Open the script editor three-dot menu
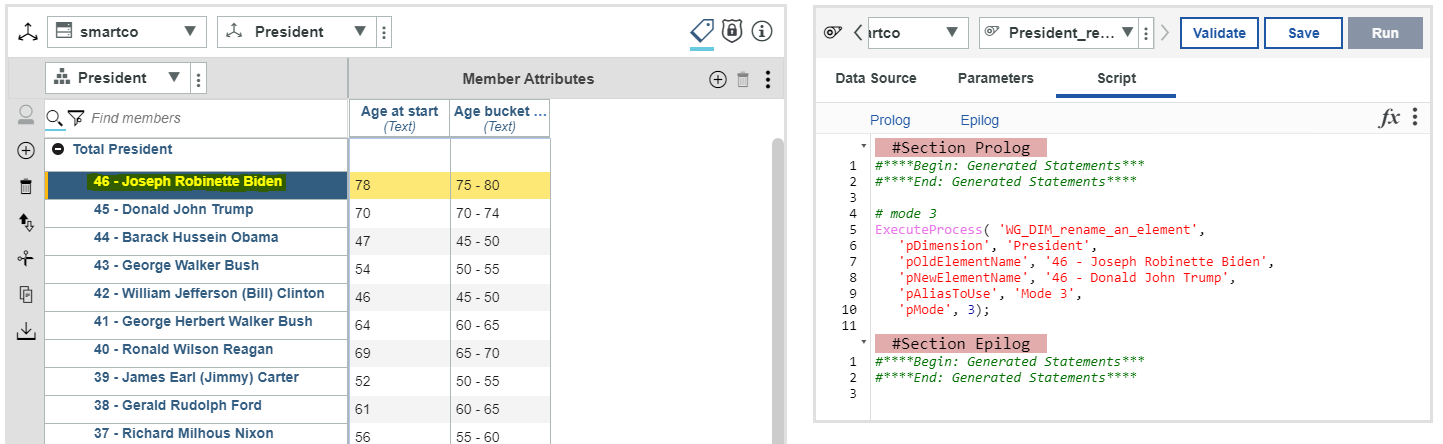This screenshot has width=1443, height=444. tap(1415, 118)
